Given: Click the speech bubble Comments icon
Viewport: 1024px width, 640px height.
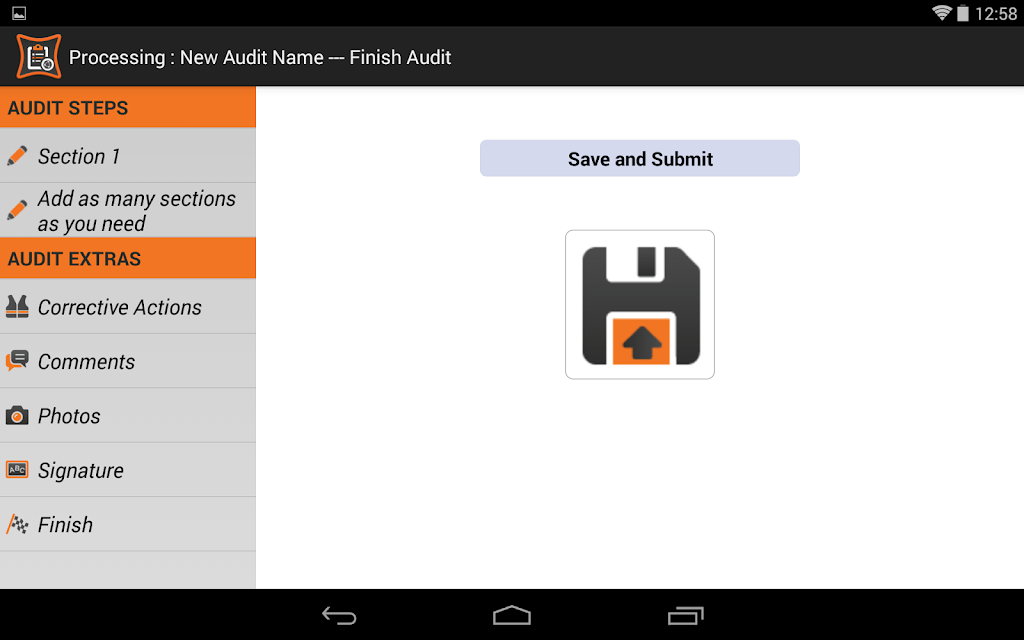Looking at the screenshot, I should 17,360.
